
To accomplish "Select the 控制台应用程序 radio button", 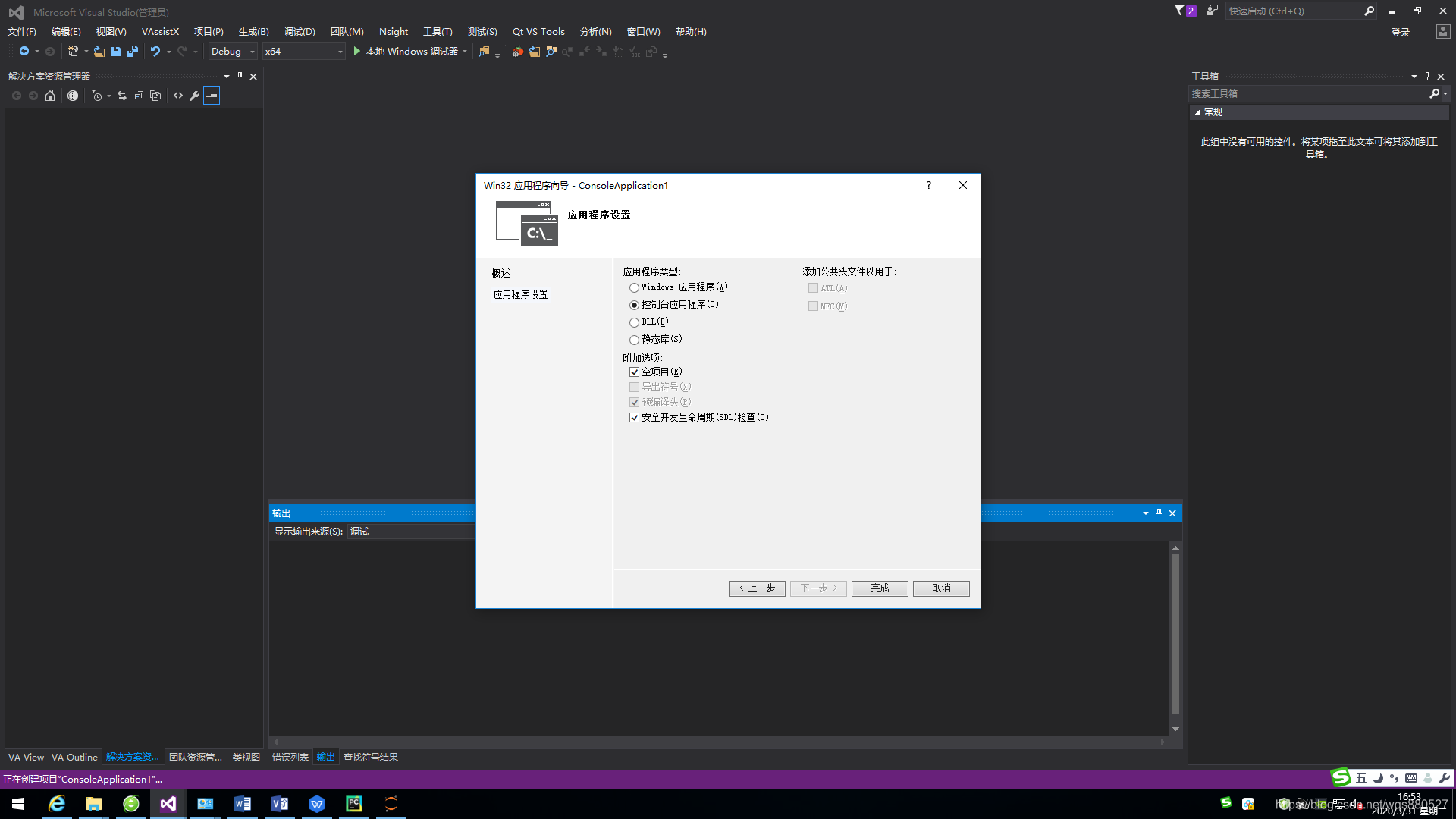I will (x=634, y=305).
